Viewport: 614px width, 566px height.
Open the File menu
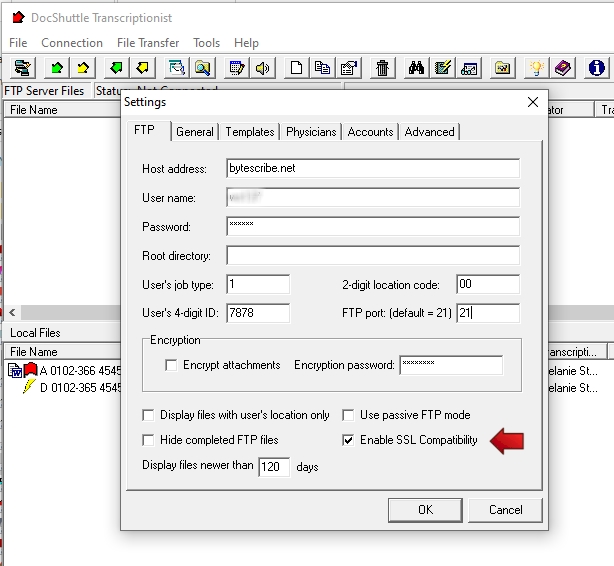18,43
